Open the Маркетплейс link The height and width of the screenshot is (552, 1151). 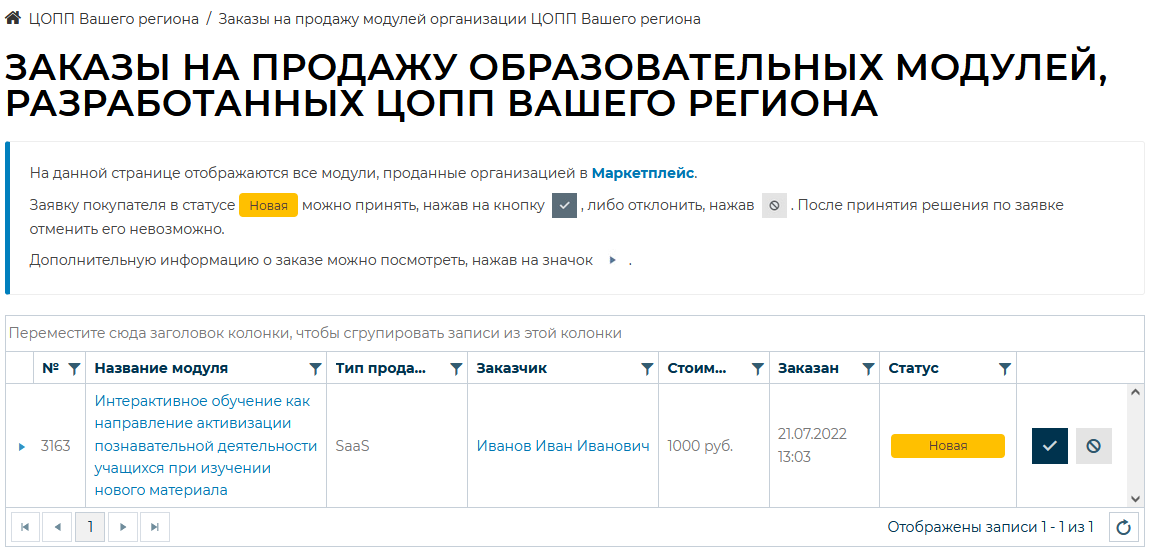642,173
